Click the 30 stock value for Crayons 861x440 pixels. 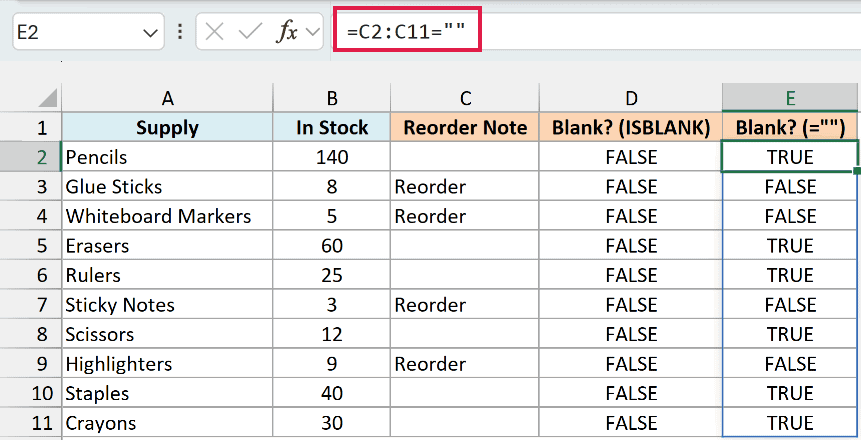[x=332, y=423]
